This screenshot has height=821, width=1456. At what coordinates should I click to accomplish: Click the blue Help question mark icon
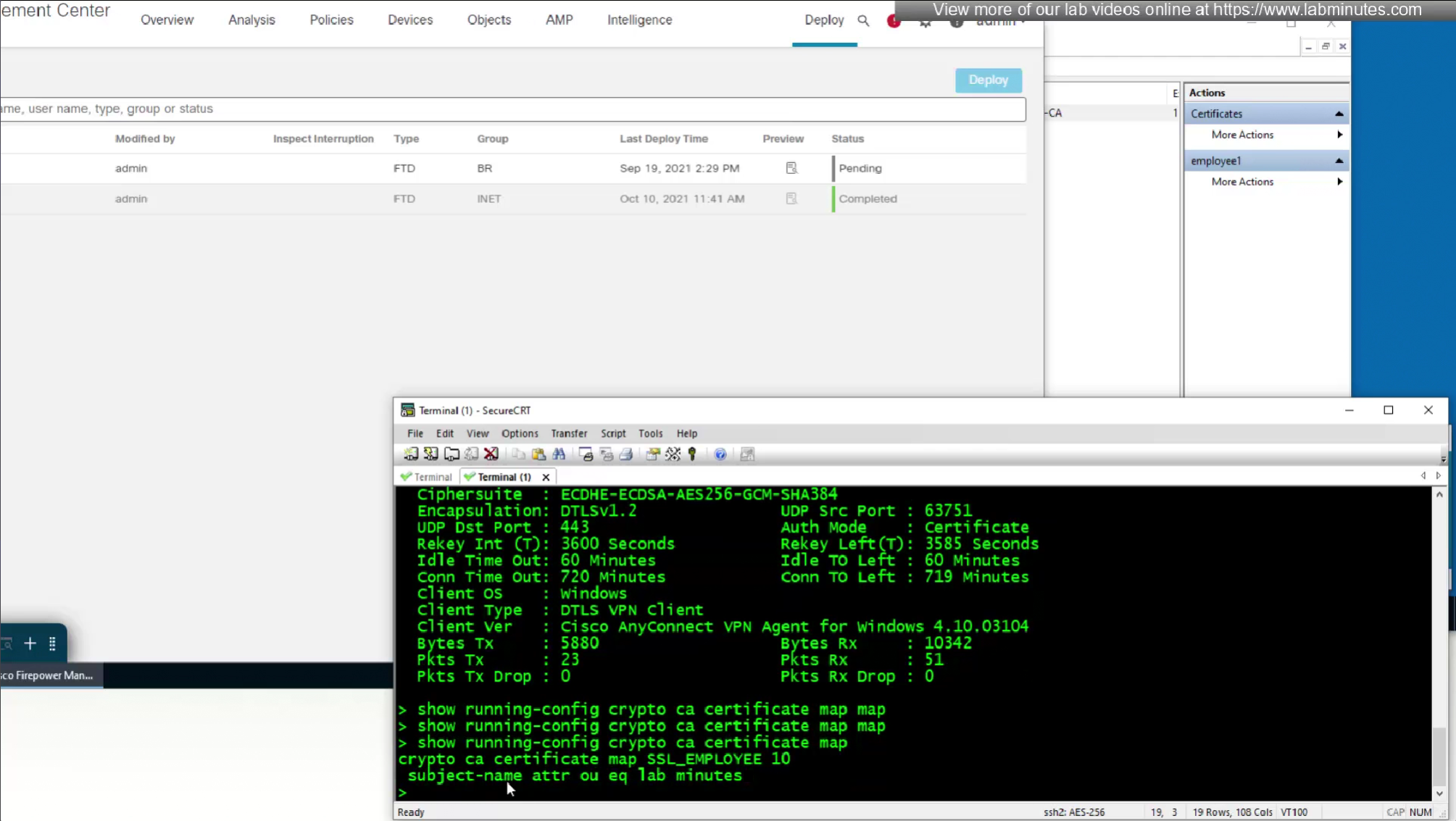tap(720, 454)
